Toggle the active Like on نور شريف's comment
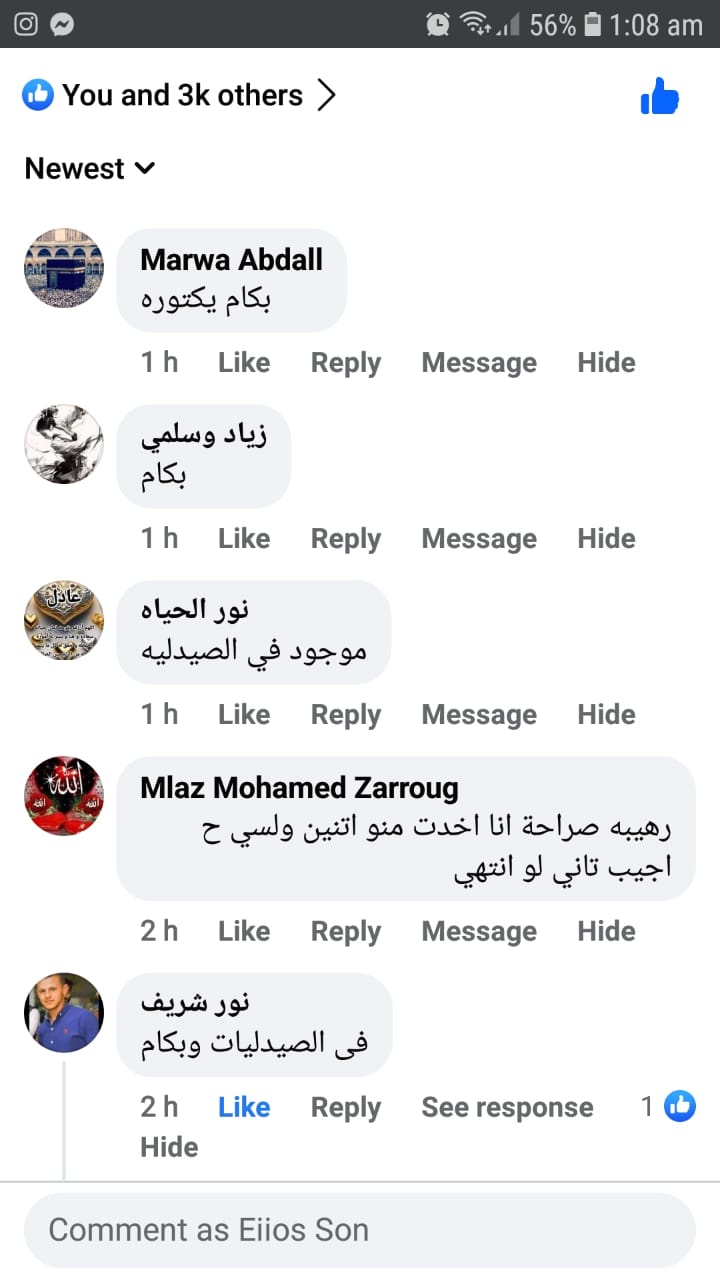Viewport: 720px width, 1280px height. (244, 1107)
